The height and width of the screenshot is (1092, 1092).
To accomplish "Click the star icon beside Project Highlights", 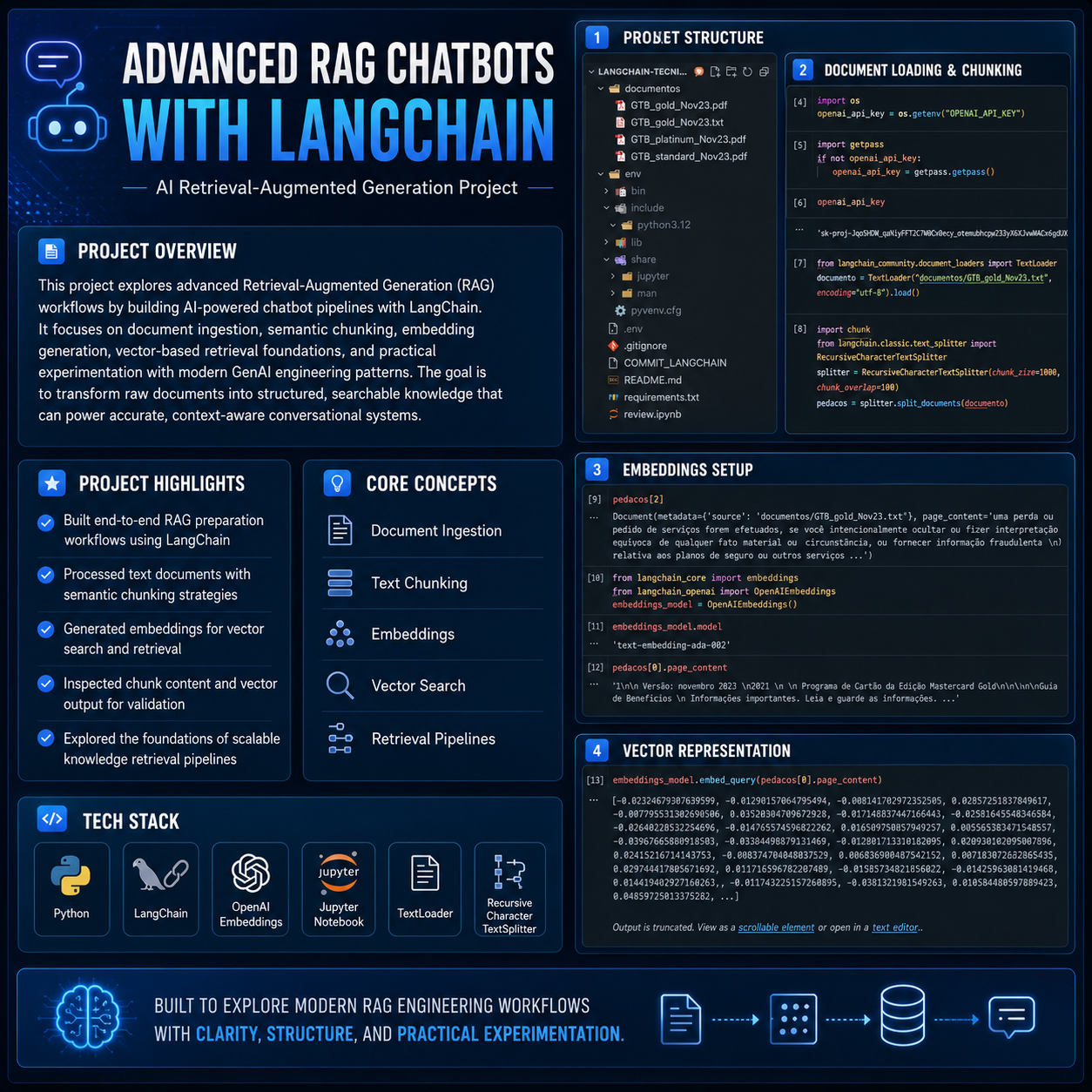I will [x=52, y=482].
